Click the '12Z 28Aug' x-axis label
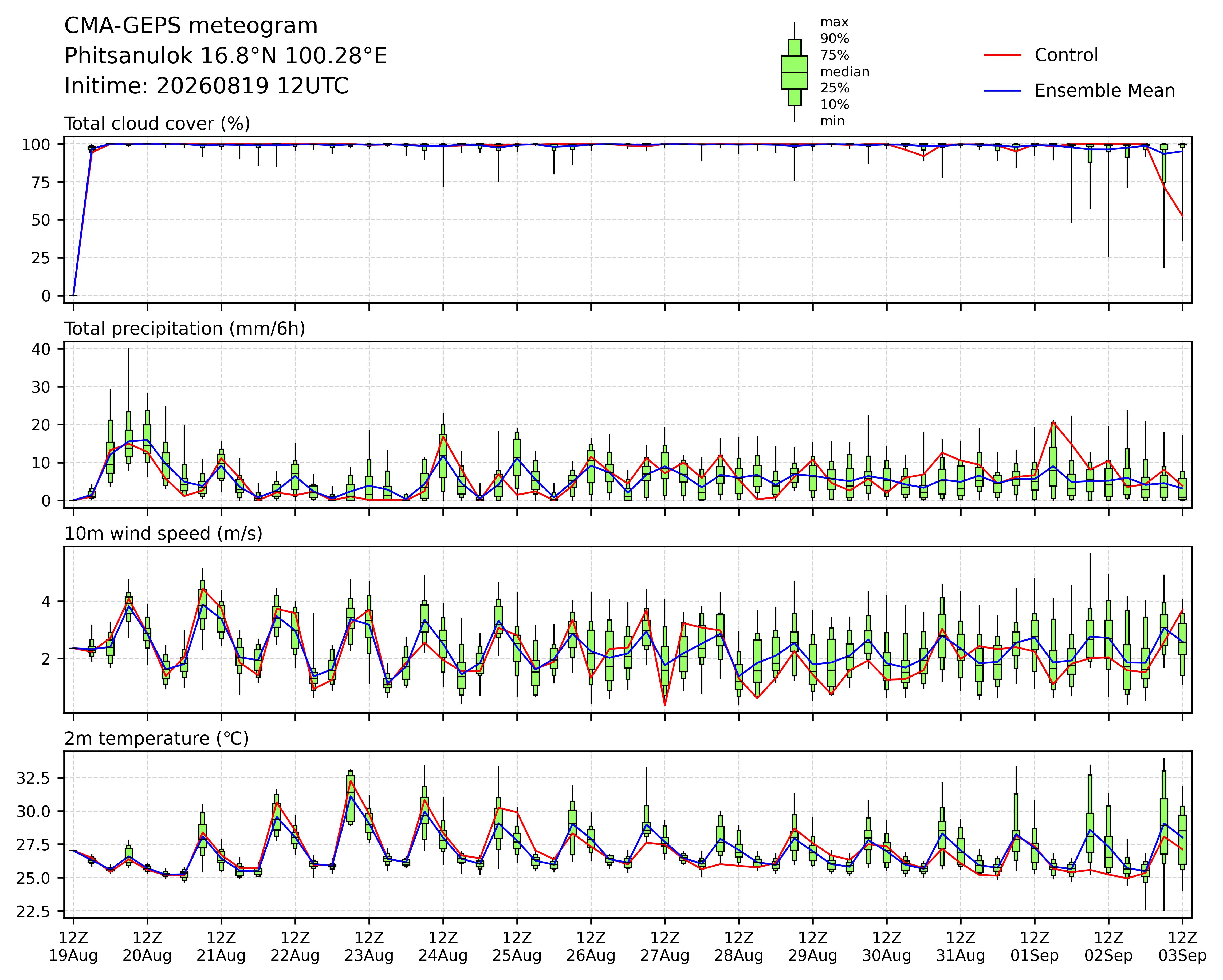1223x980 pixels. (738, 947)
